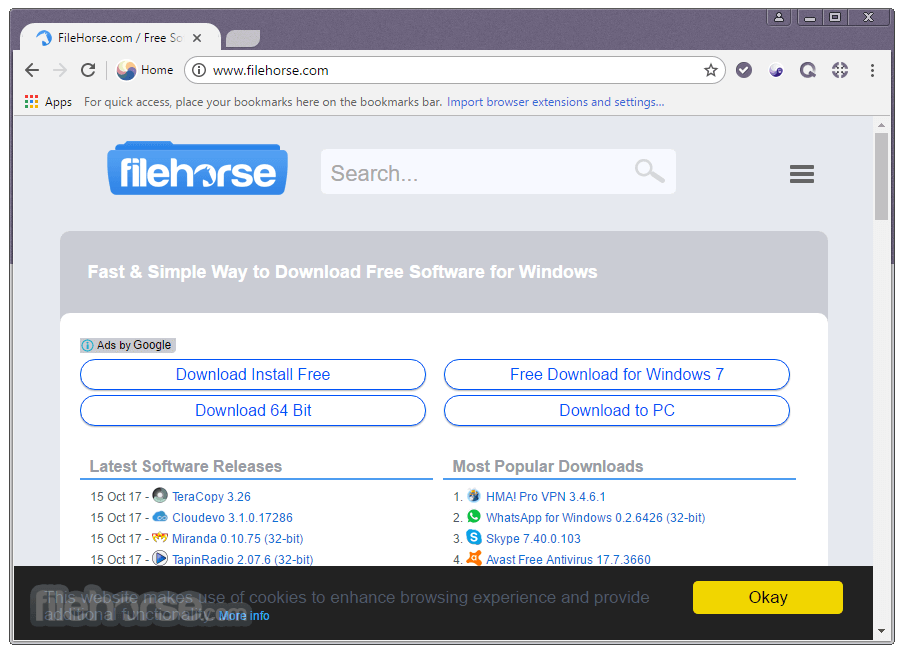
Task: Import browser extensions and settings link
Action: 555,102
